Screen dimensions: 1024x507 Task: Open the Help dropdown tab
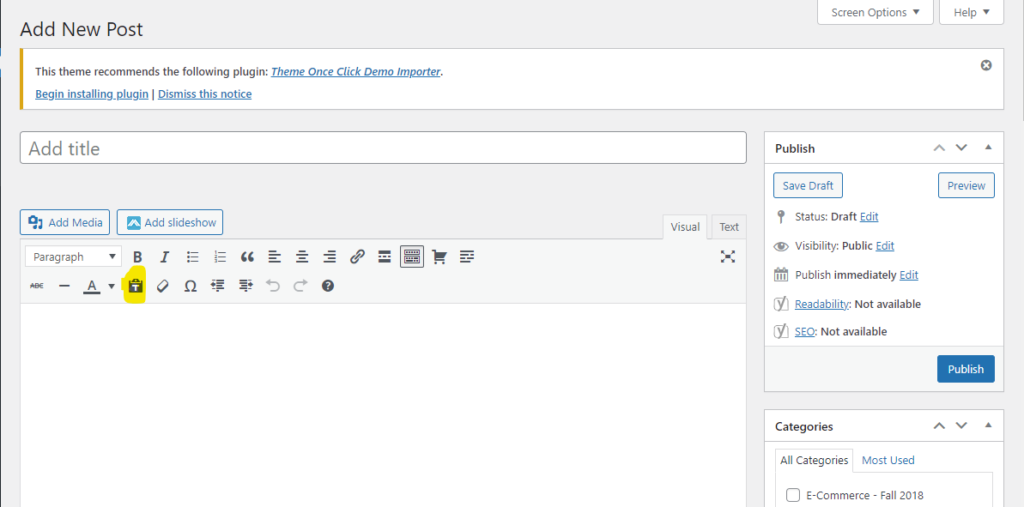(x=971, y=12)
